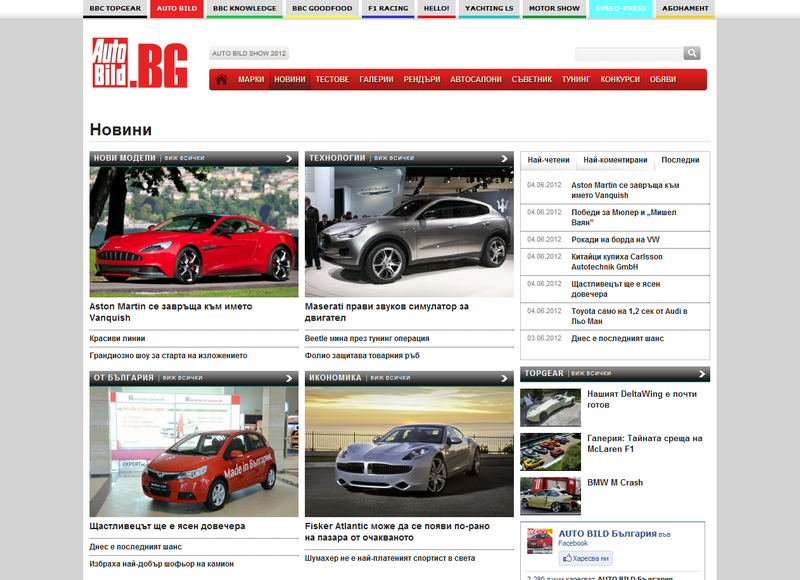Open 'Beetle мина през тунинг операция' link
Viewport: 800px width, 580px height.
(x=367, y=339)
